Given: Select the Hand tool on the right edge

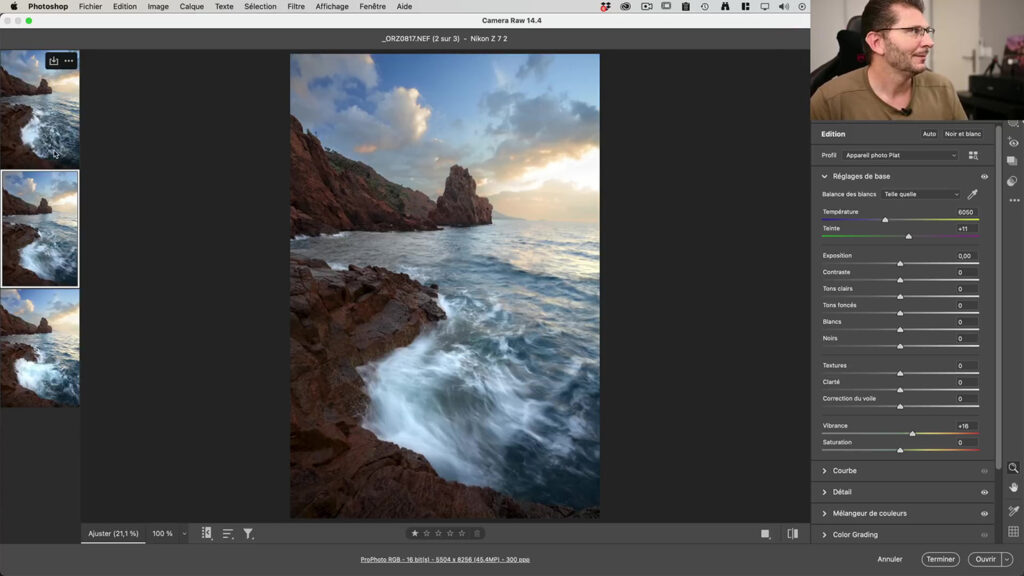Looking at the screenshot, I should (1012, 488).
